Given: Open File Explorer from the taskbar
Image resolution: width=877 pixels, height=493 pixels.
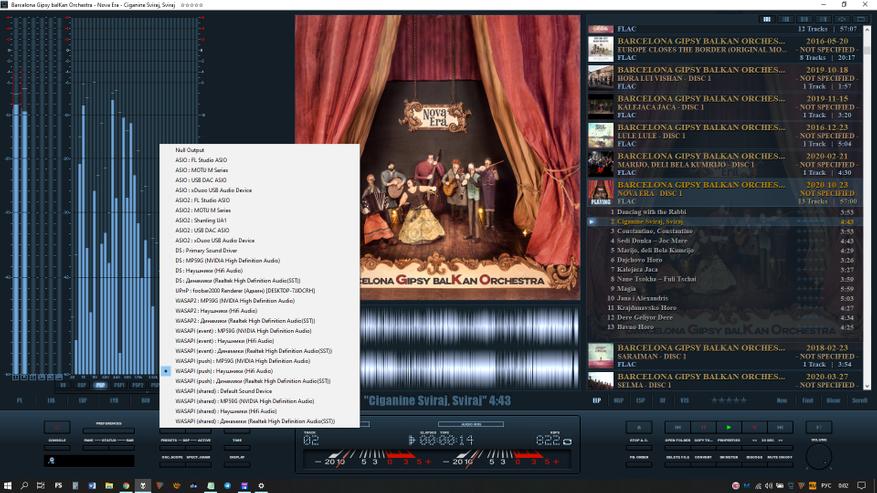Looking at the screenshot, I should (x=109, y=486).
